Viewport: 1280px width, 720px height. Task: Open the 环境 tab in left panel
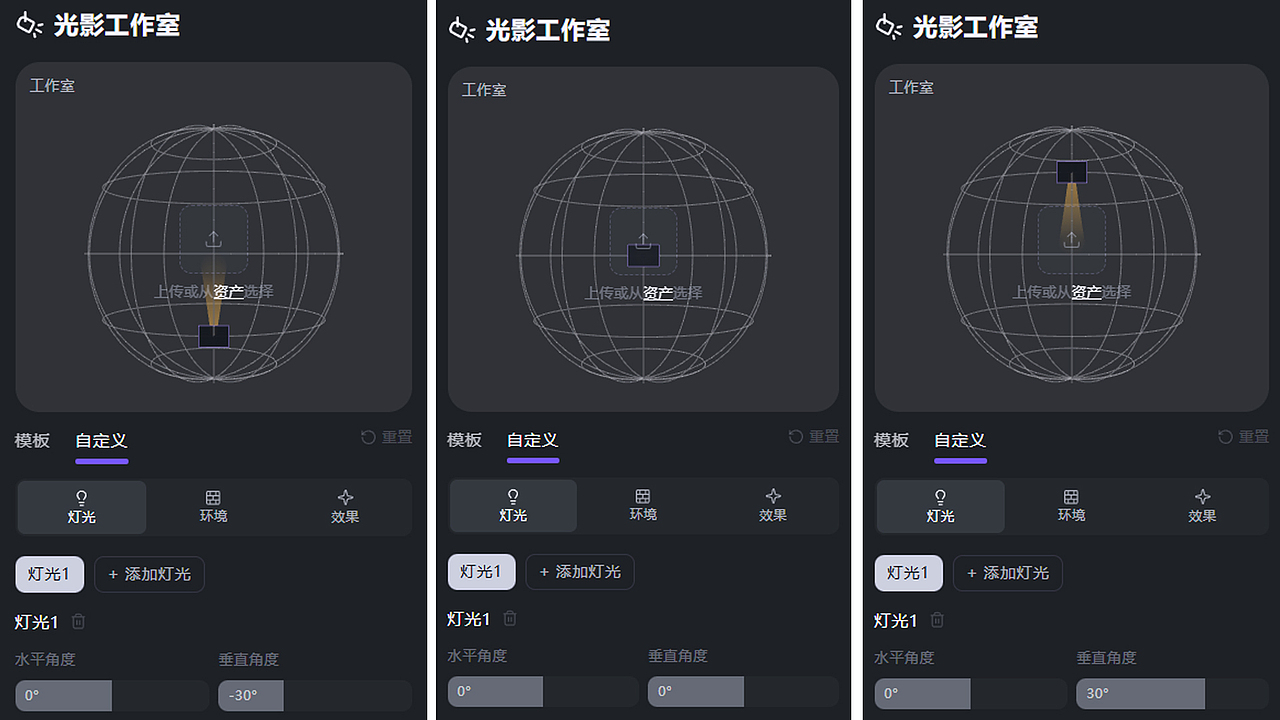pyautogui.click(x=213, y=507)
